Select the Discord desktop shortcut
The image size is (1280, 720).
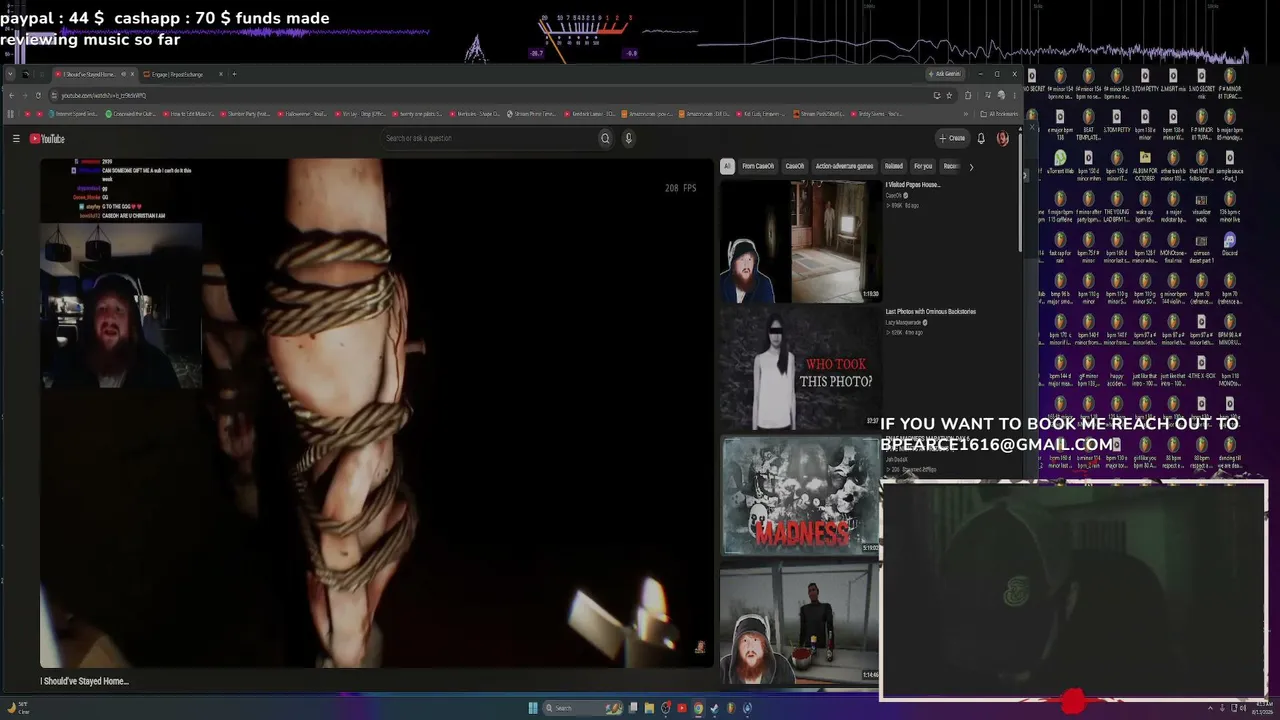[1229, 245]
